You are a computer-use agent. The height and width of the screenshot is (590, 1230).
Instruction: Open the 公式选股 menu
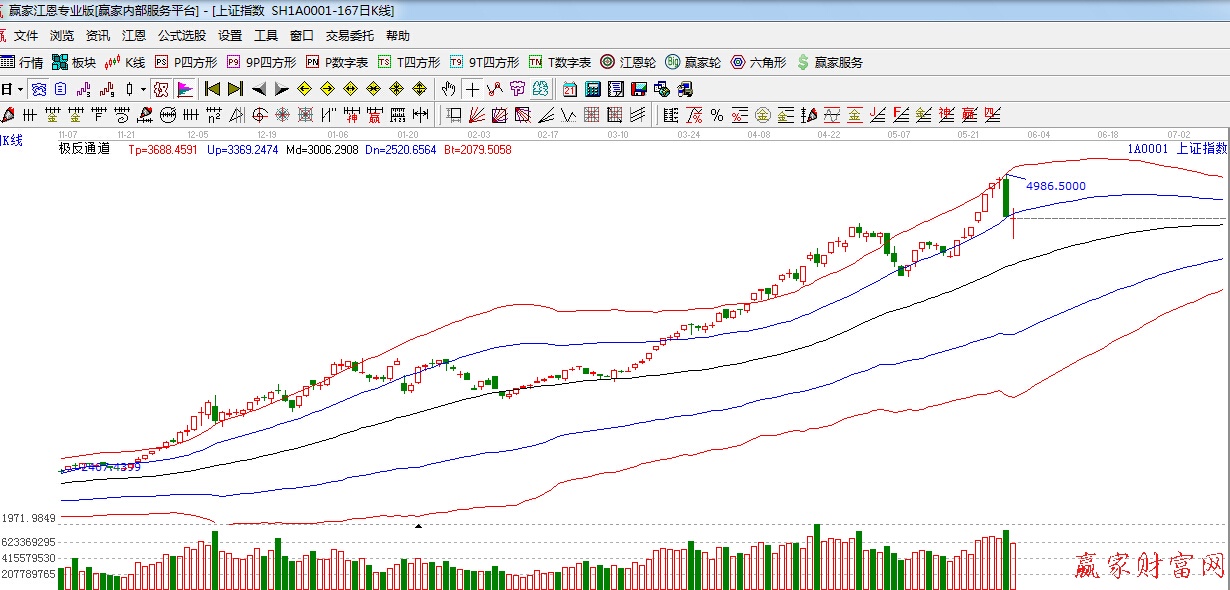[x=181, y=36]
